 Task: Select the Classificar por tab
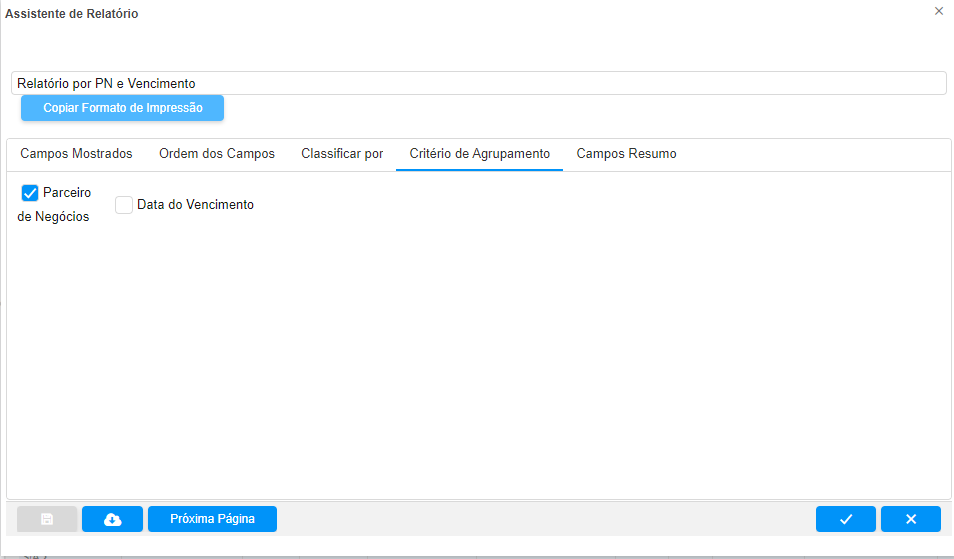click(x=342, y=154)
